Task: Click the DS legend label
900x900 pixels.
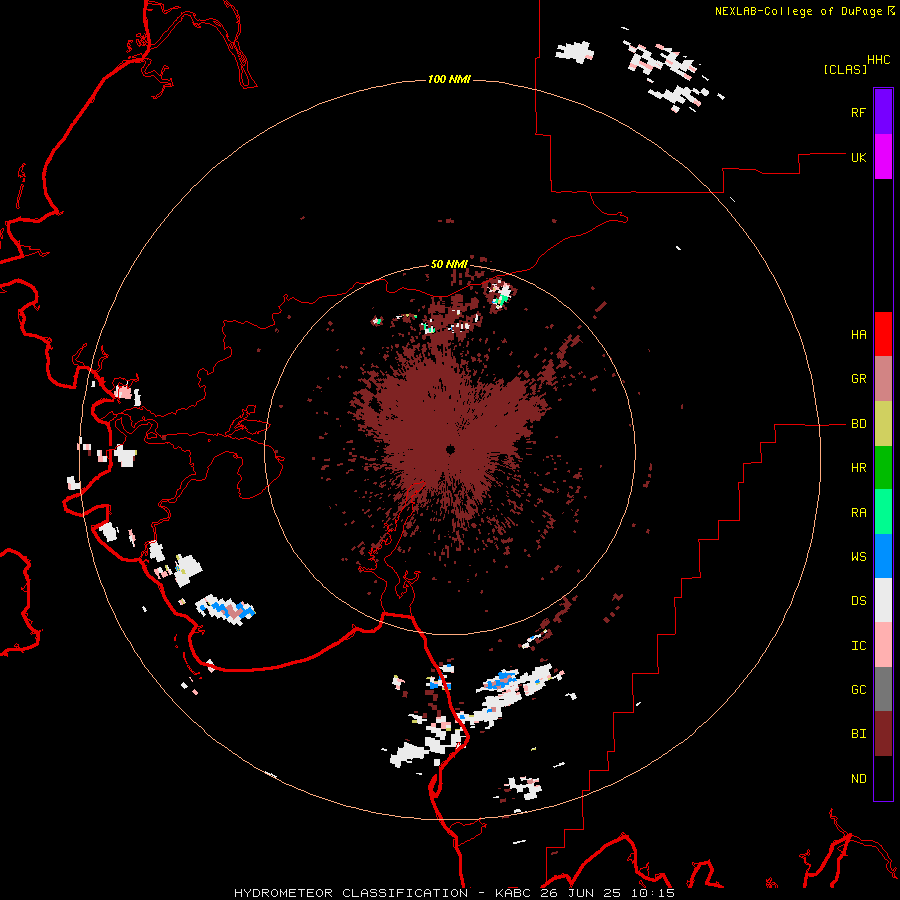Action: coord(859,601)
